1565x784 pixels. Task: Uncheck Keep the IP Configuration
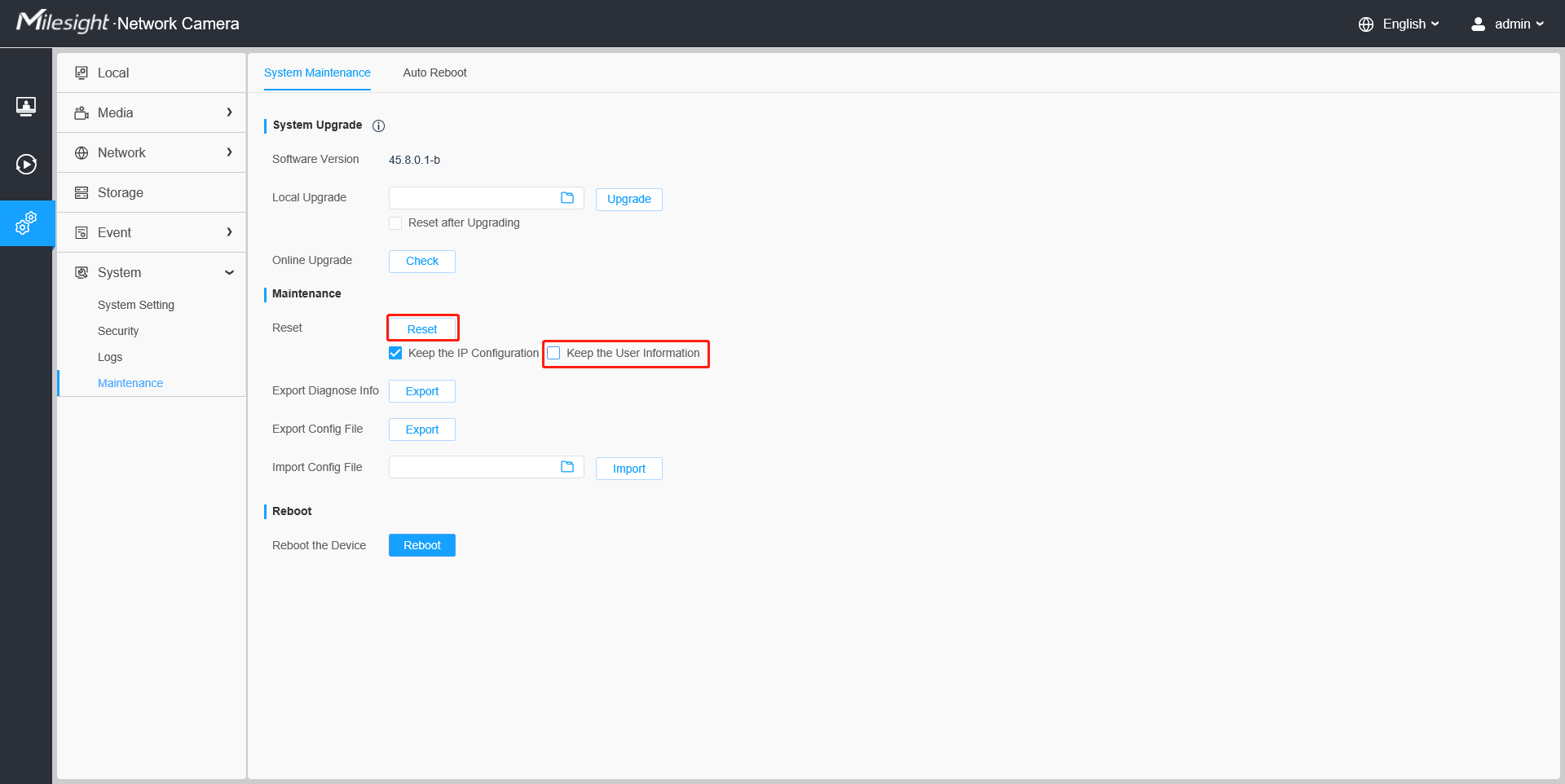pyautogui.click(x=395, y=353)
